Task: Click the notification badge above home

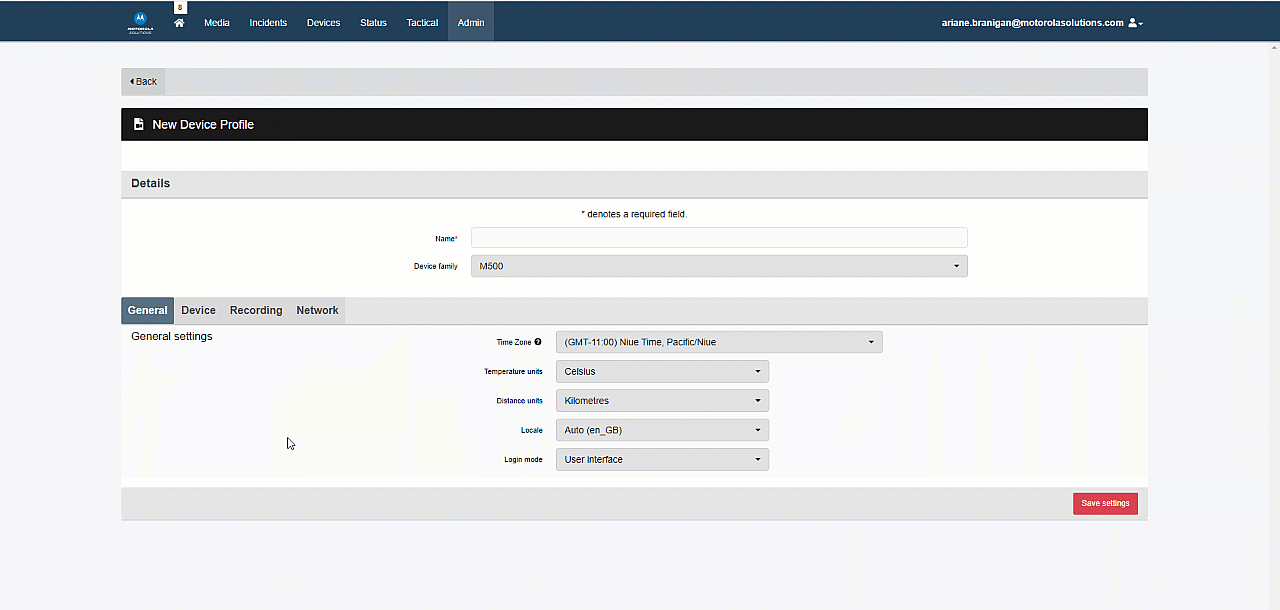Action: coord(180,7)
